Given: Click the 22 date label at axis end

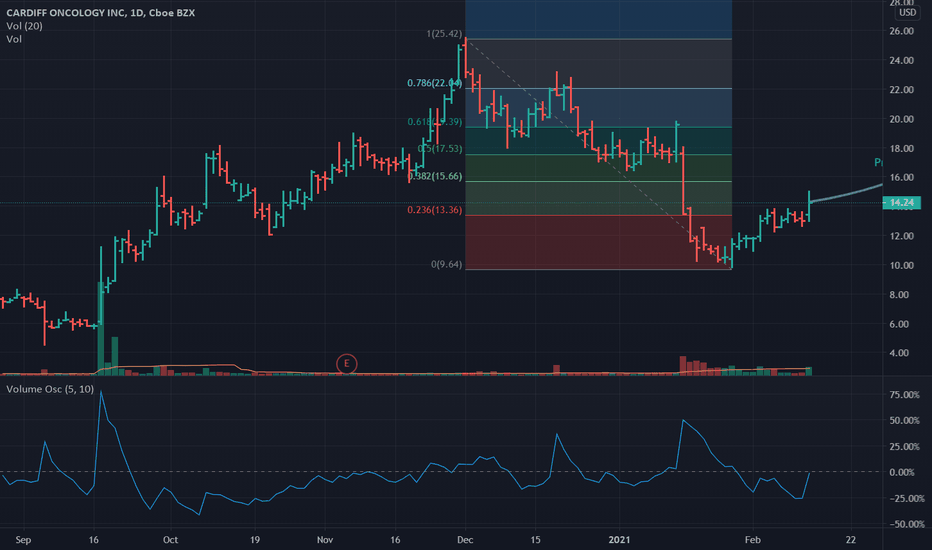Looking at the screenshot, I should point(851,540).
